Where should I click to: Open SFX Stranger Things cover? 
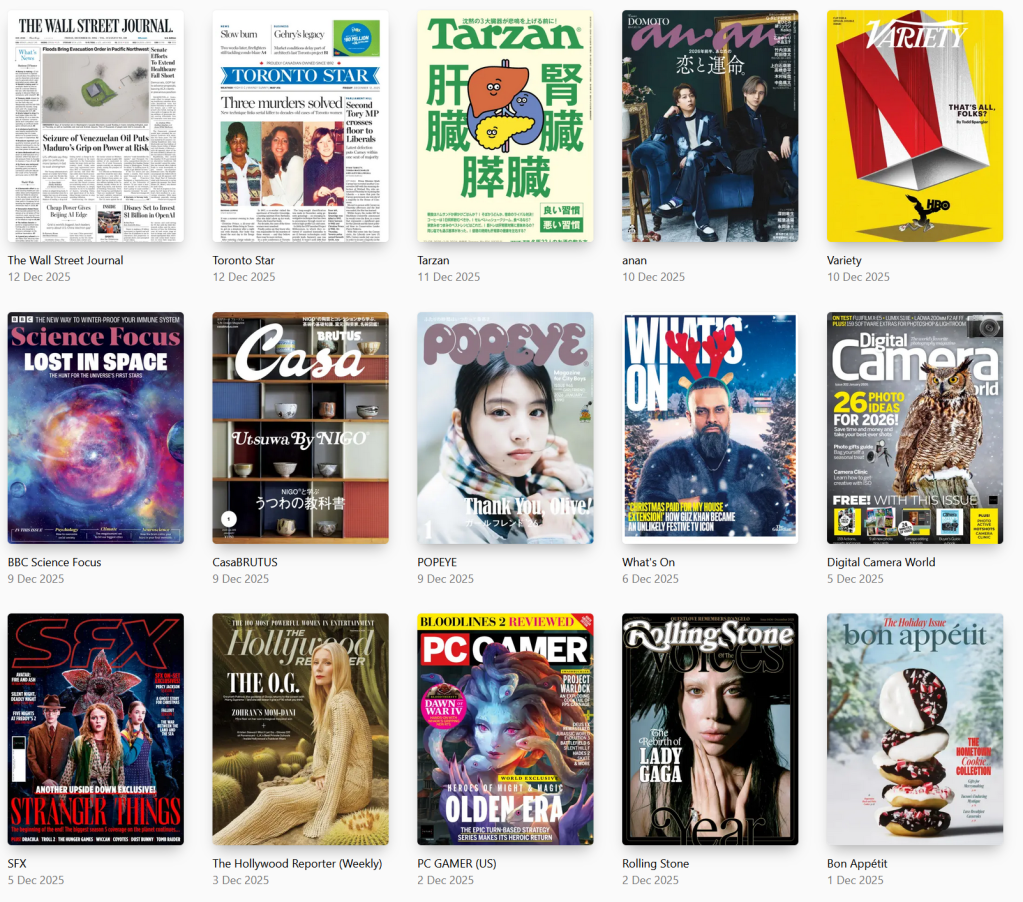(x=95, y=729)
